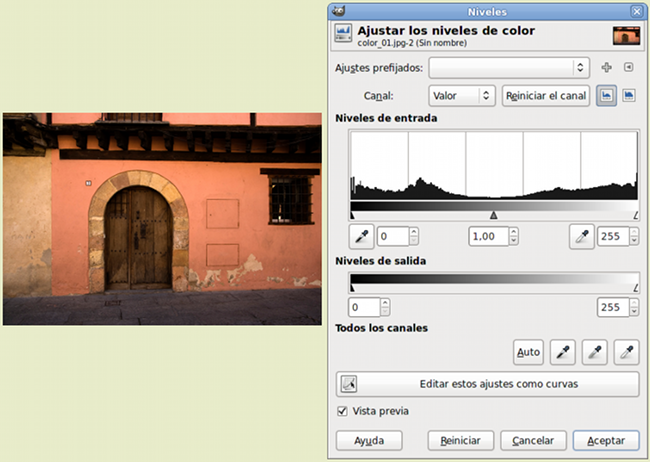Click the output high level field showing 255
The image size is (650, 462).
613,307
